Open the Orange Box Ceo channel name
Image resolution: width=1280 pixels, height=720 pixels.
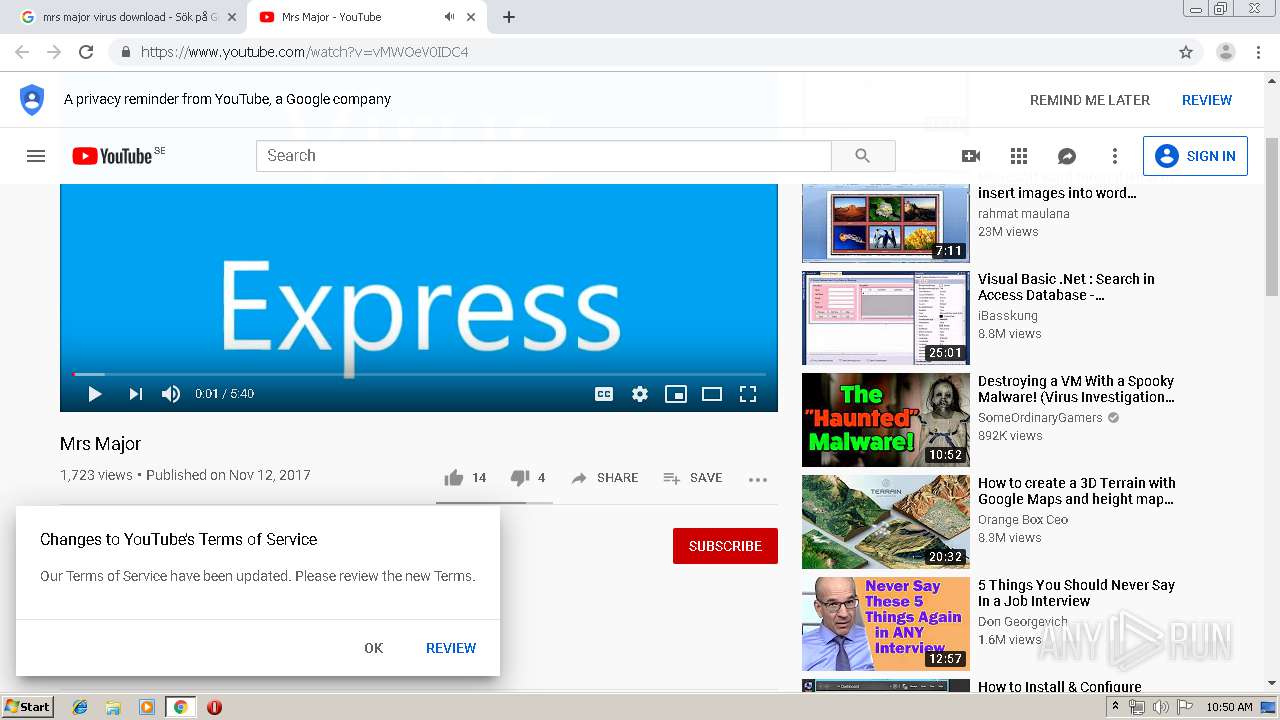coord(1023,520)
